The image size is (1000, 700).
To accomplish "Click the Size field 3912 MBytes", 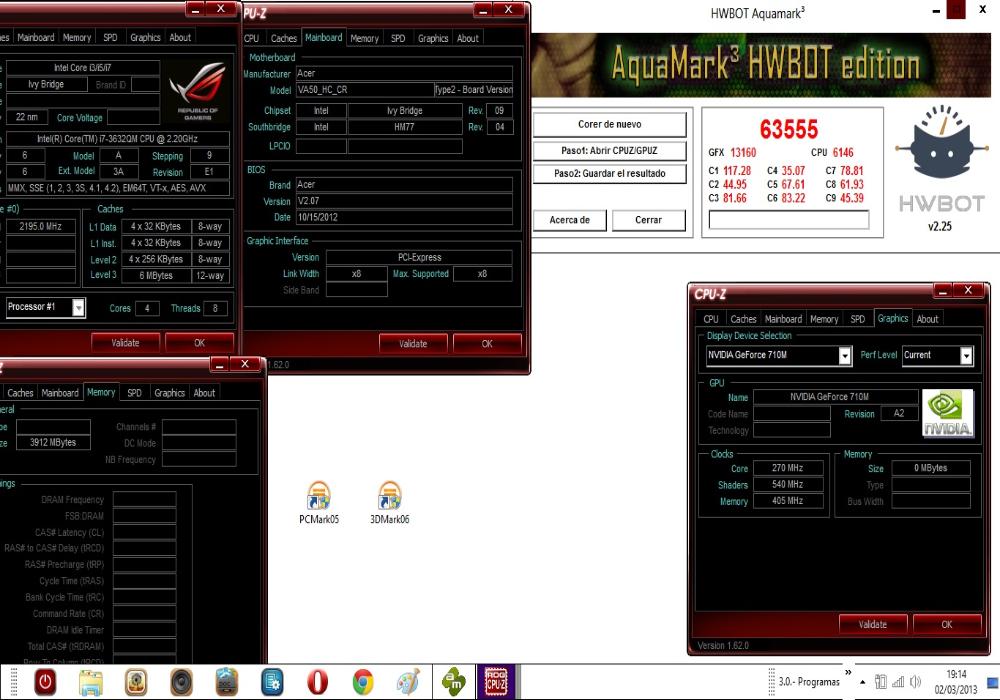I will click(x=53, y=442).
